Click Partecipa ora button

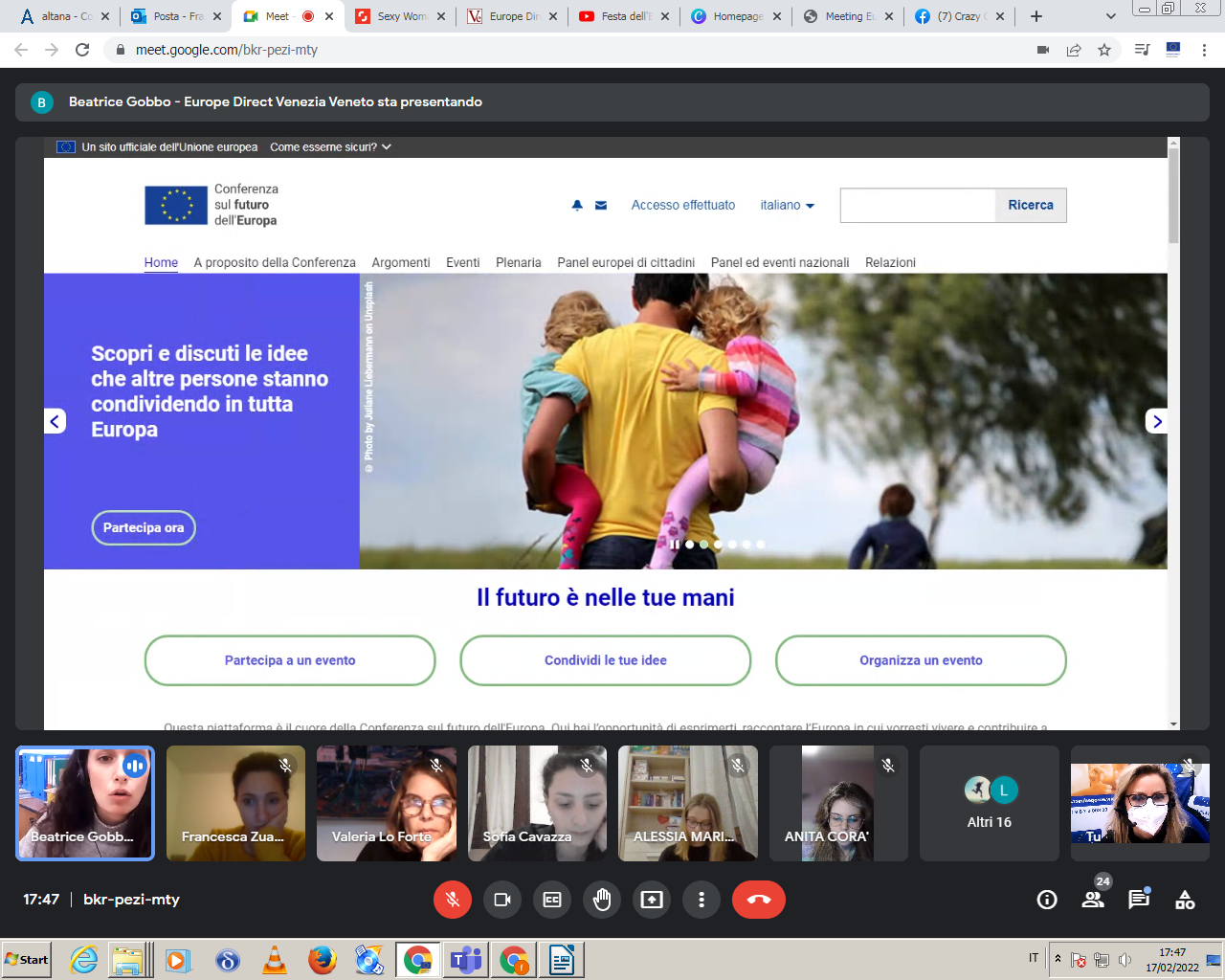(x=144, y=528)
